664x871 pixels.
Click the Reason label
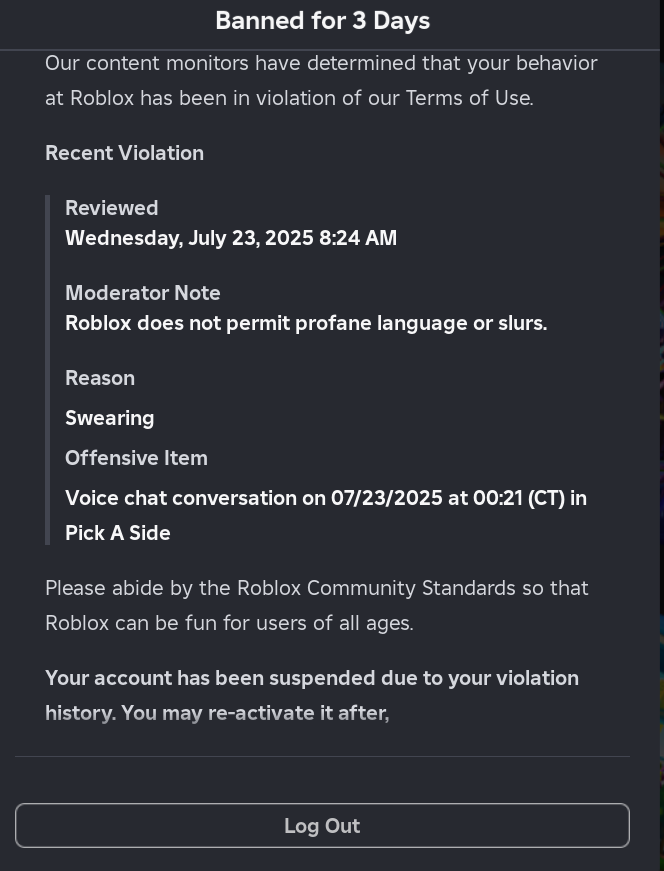(100, 378)
